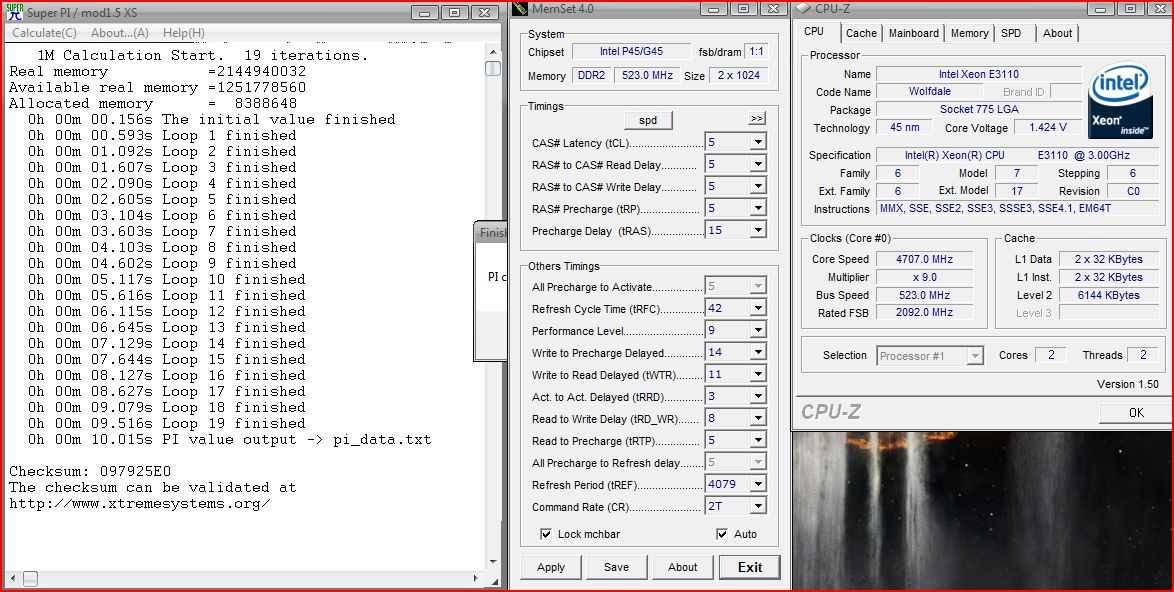
Task: Click the Super PI app icon in title bar
Action: click(x=14, y=12)
